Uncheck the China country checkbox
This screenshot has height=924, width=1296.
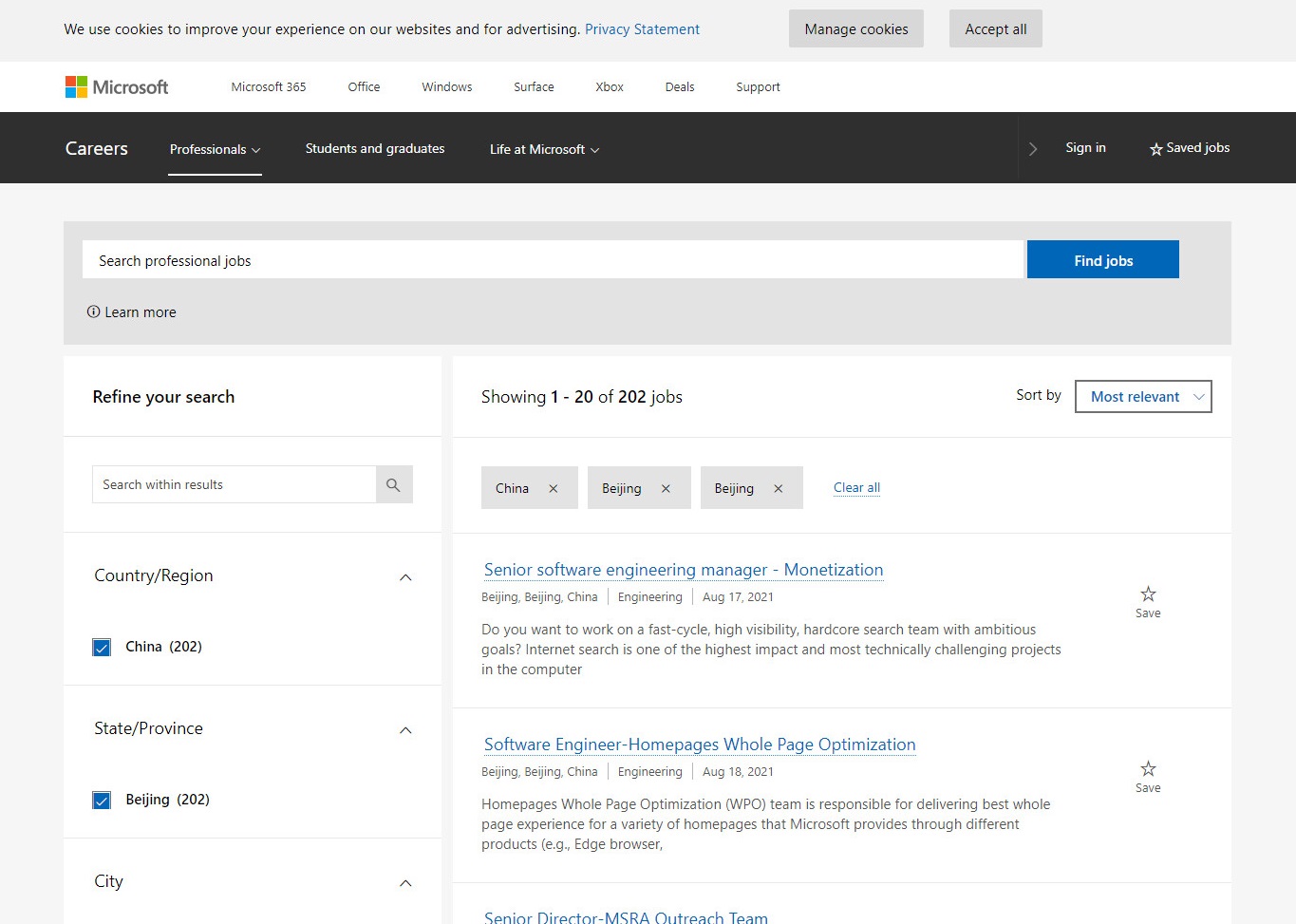(102, 648)
